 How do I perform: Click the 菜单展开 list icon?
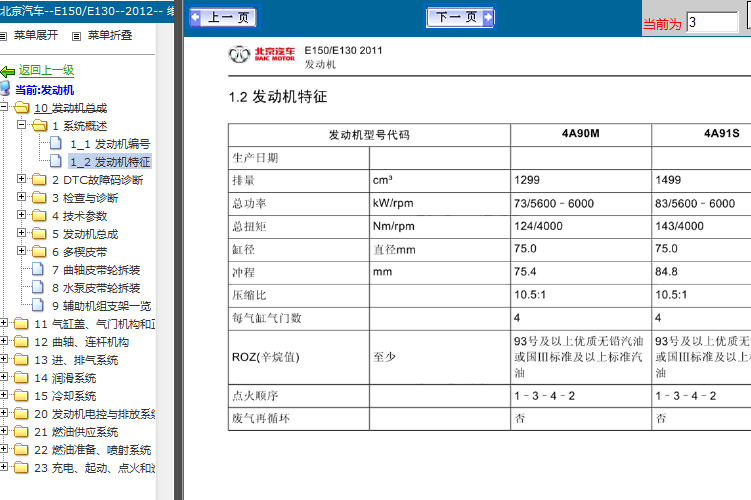point(3,36)
